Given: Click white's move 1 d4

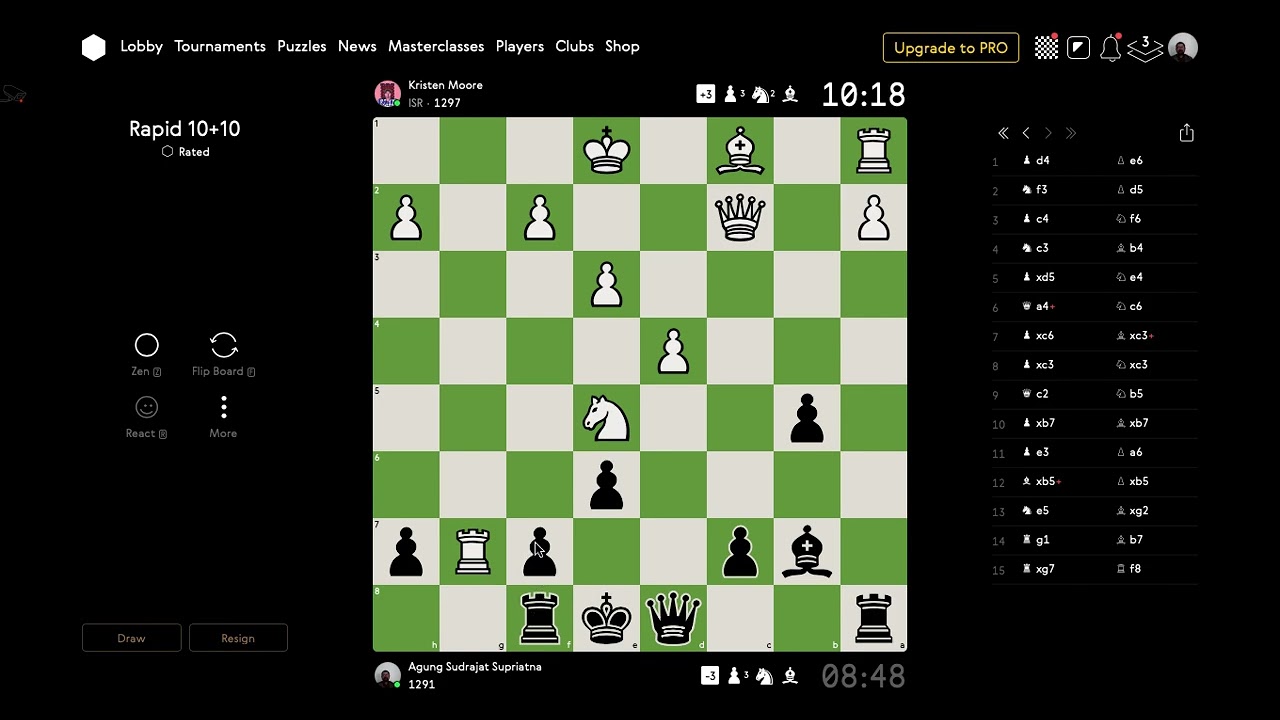Looking at the screenshot, I should click(x=1036, y=160).
